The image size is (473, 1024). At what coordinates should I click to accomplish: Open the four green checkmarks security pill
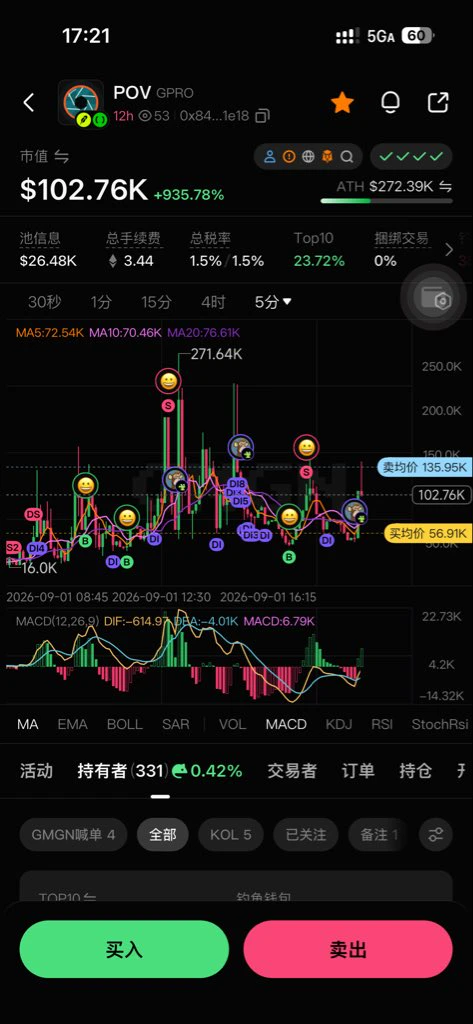coord(412,157)
